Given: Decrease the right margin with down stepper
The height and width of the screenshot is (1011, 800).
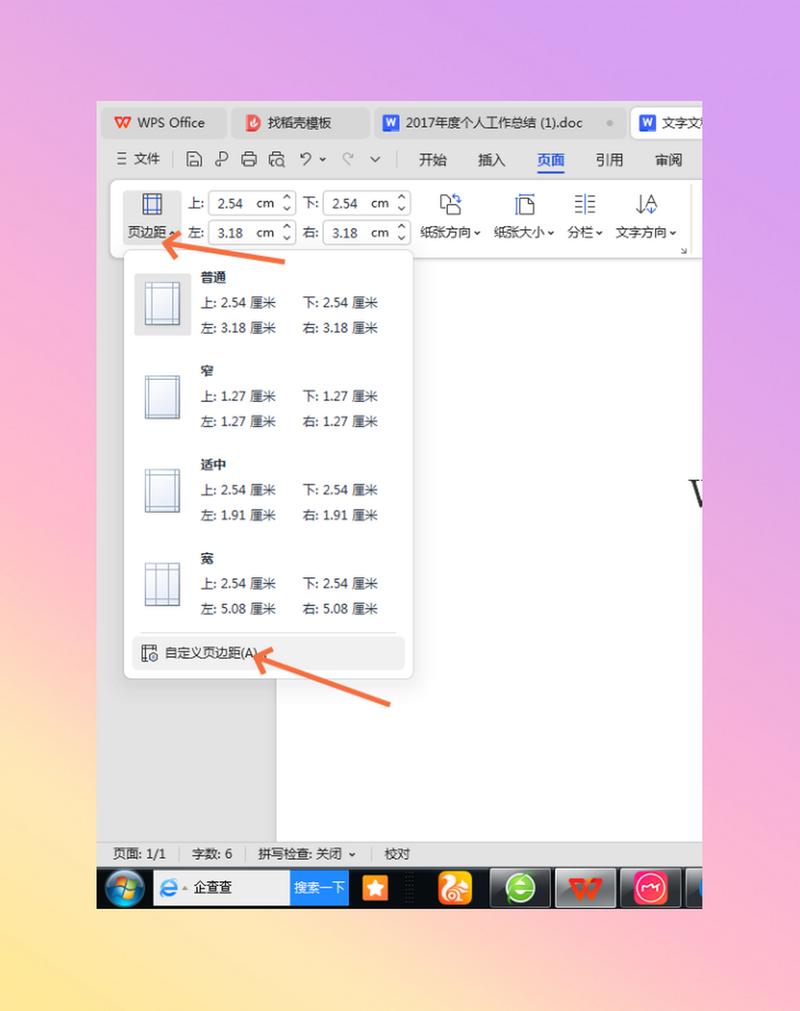Looking at the screenshot, I should (x=402, y=239).
